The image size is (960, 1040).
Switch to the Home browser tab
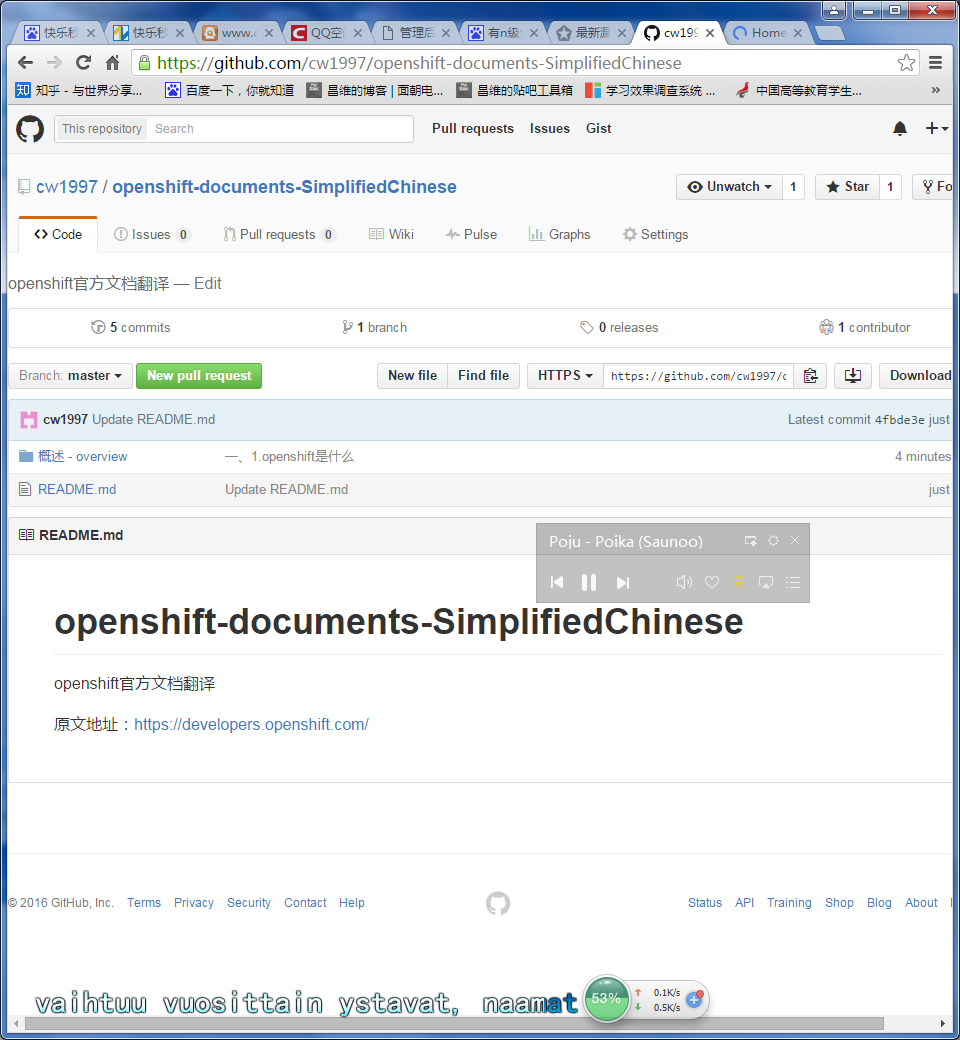[768, 32]
